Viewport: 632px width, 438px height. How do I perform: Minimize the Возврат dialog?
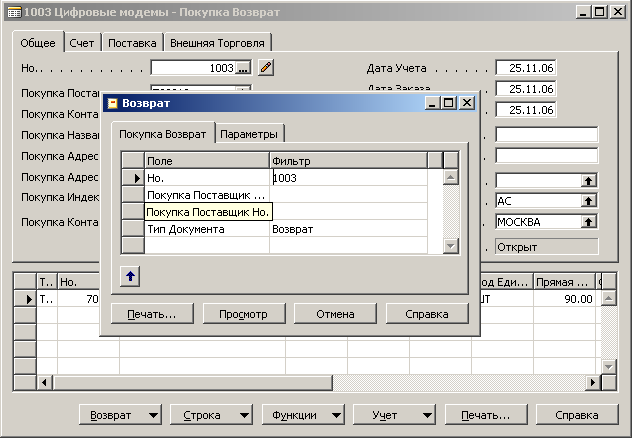pyautogui.click(x=432, y=103)
